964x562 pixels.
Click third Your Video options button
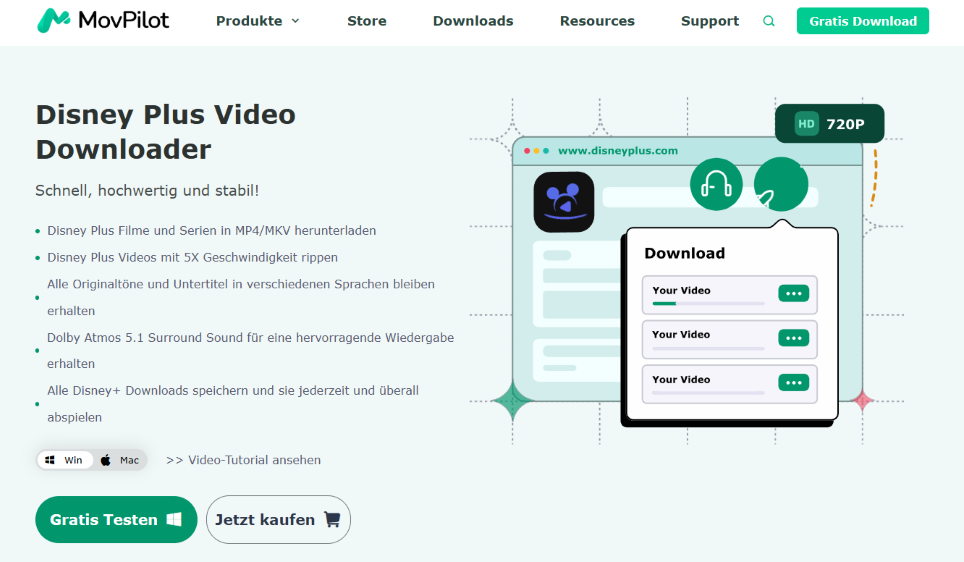pos(793,382)
